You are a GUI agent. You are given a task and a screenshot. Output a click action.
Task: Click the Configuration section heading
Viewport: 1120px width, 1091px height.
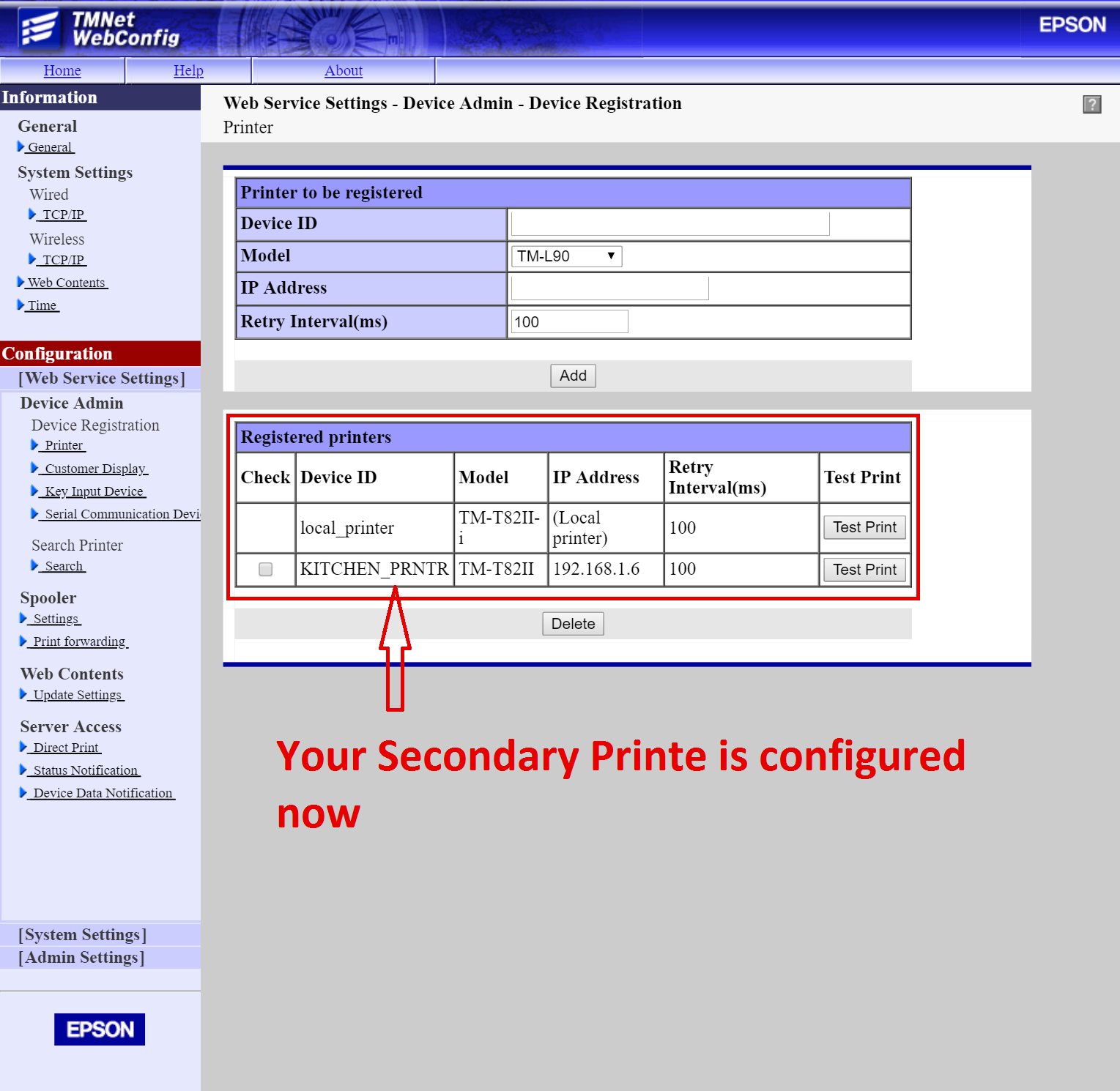[100, 354]
